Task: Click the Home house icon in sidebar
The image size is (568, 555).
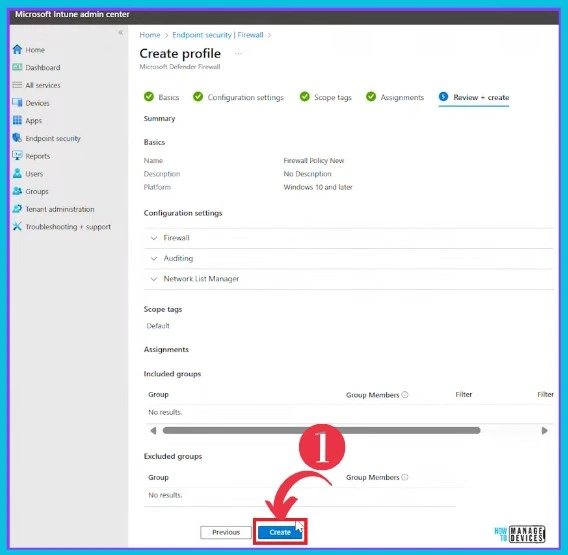Action: [x=17, y=49]
